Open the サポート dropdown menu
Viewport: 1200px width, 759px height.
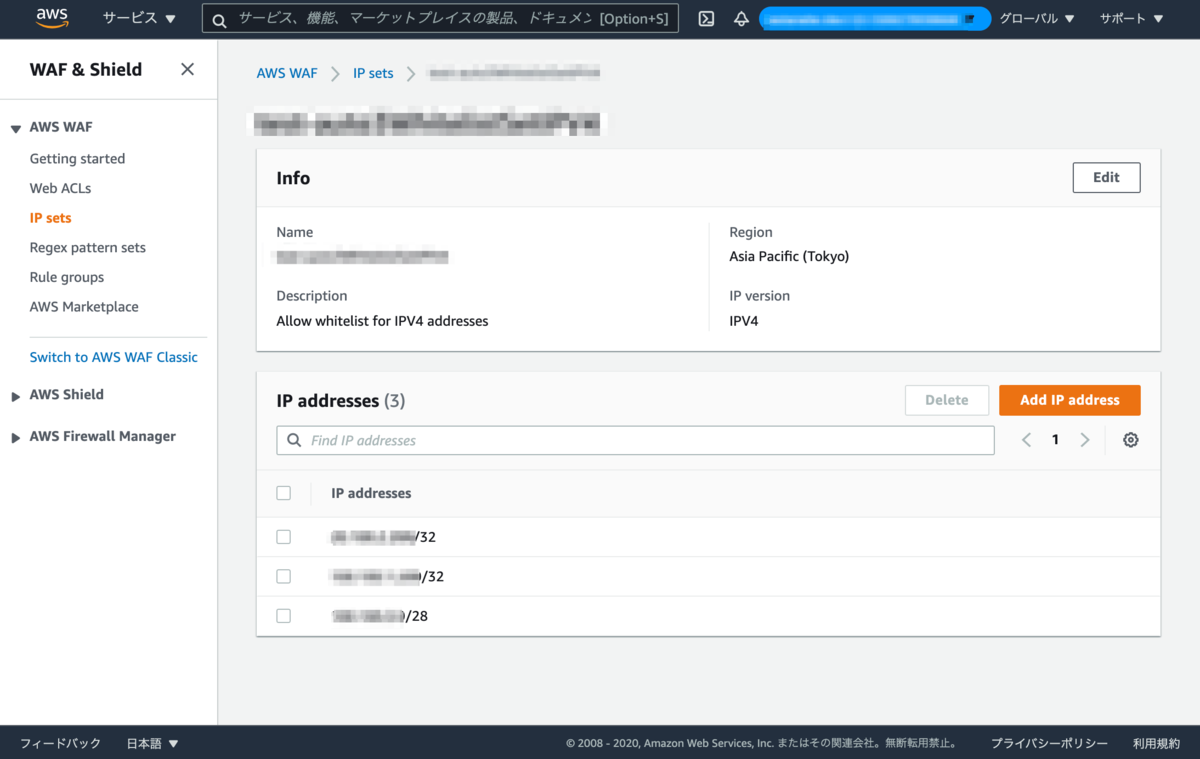(1132, 18)
